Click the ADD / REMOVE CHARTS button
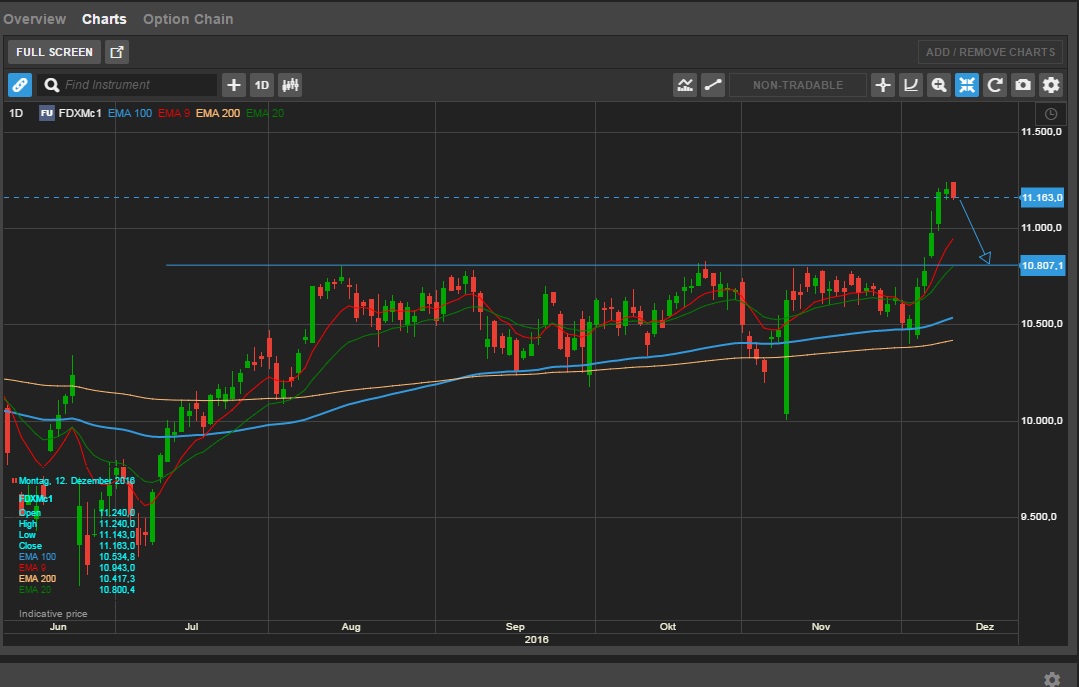Viewport: 1079px width, 687px height. click(x=990, y=52)
